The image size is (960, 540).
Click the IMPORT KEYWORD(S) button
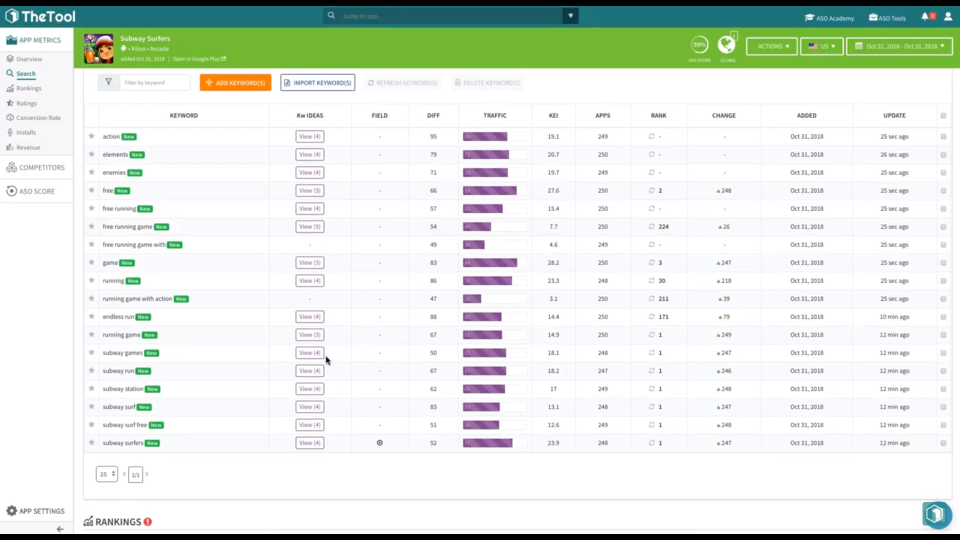click(317, 83)
